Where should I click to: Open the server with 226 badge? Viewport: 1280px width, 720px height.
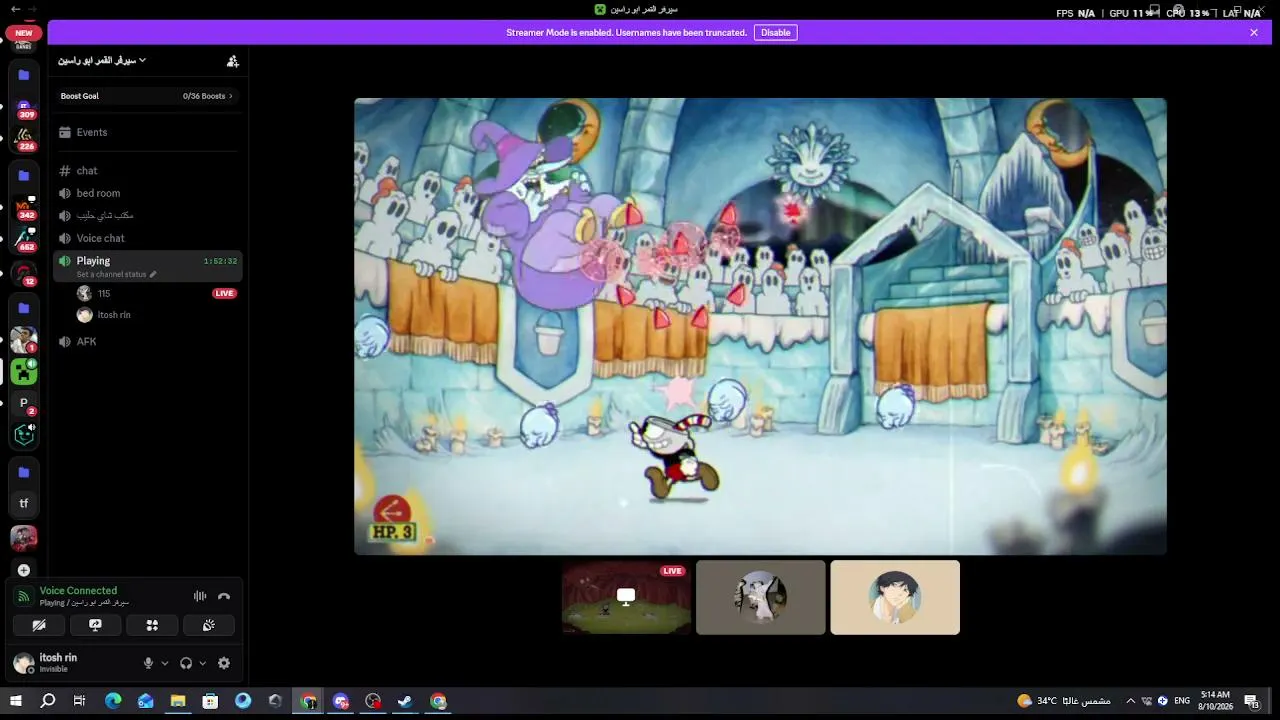point(24,139)
